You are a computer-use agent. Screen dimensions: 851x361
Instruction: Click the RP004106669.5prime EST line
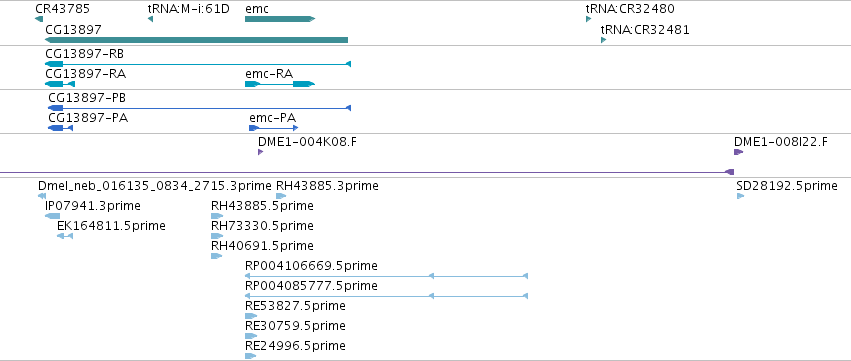386,276
